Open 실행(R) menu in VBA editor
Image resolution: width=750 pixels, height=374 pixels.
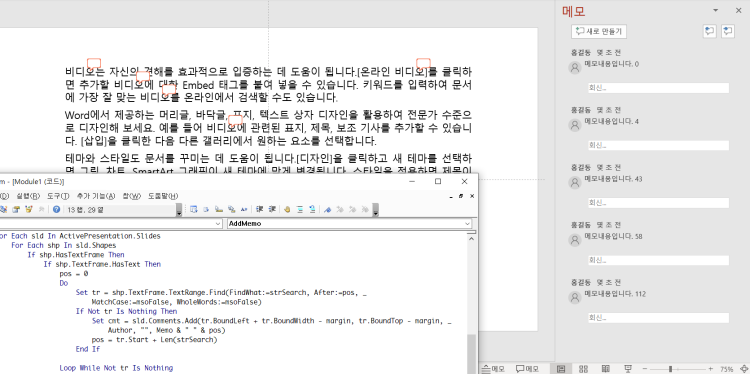[28, 196]
